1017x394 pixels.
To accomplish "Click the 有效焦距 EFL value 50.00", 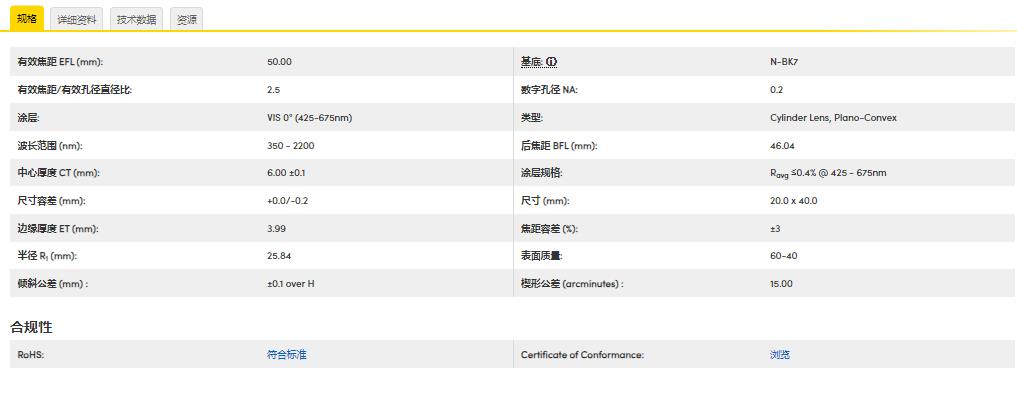I will [x=280, y=62].
